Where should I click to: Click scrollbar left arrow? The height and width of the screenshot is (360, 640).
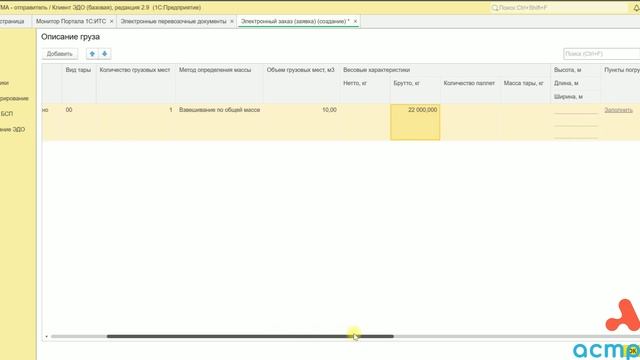pyautogui.click(x=47, y=336)
